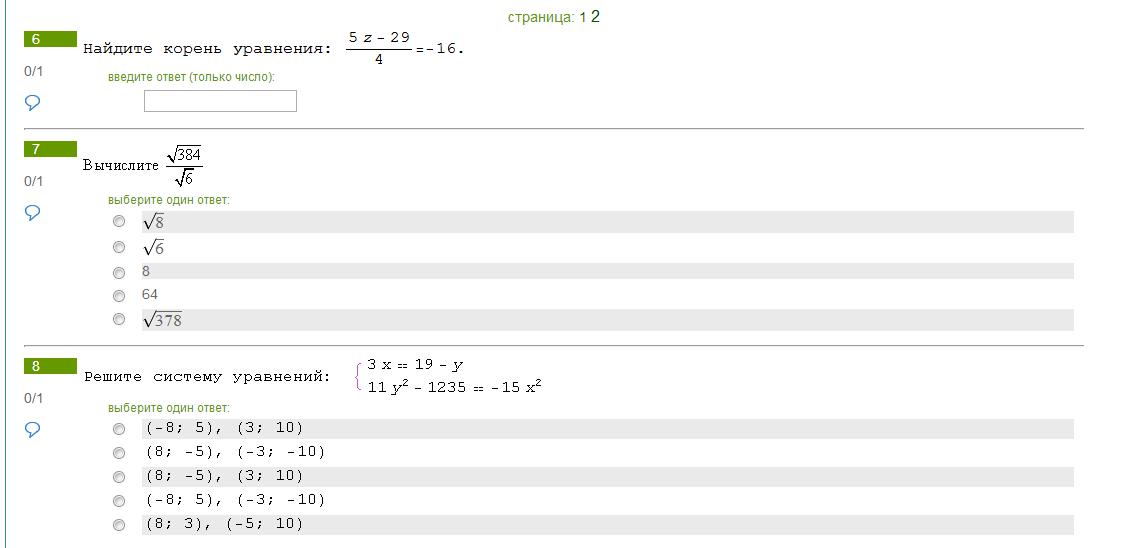The width and height of the screenshot is (1121, 548).
Task: Click comment bubble icon for question 8
Action: point(32,429)
